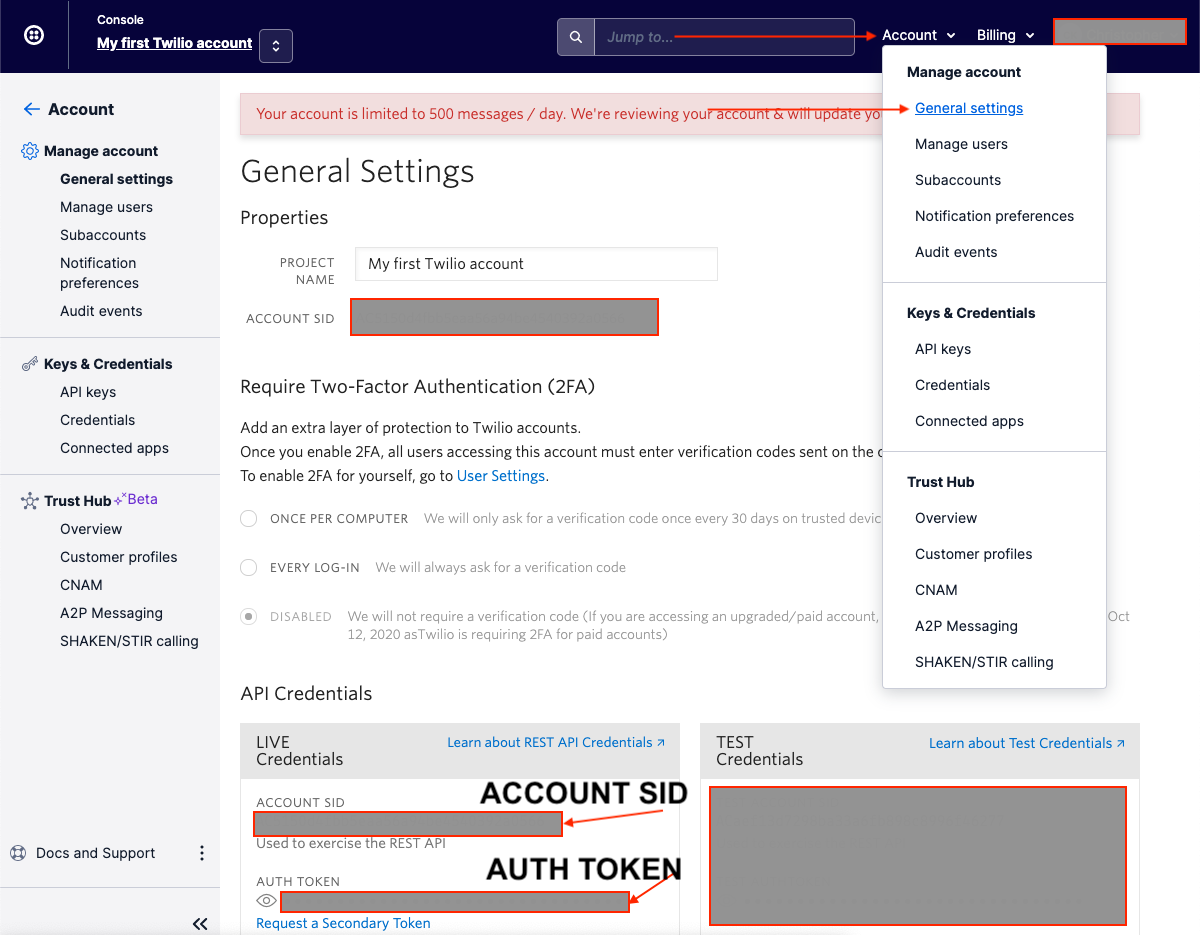This screenshot has width=1200, height=935.
Task: Open General settings in left sidebar
Action: click(116, 179)
